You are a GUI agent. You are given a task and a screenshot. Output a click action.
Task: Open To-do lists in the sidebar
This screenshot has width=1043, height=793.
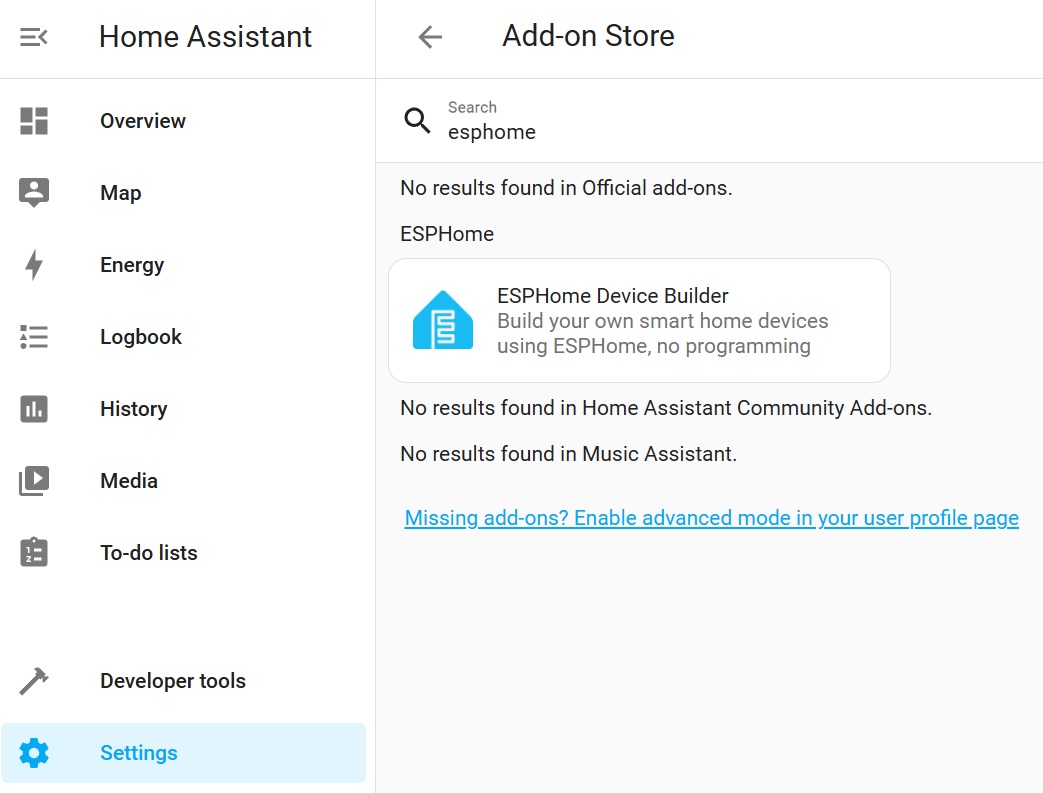[184, 552]
